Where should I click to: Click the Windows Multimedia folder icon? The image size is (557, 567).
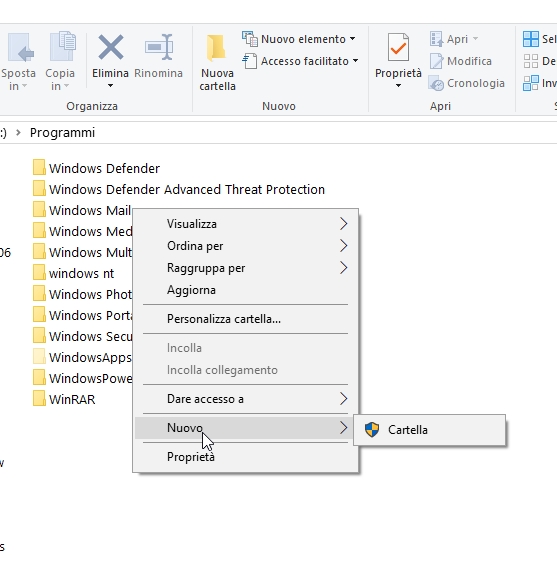tap(39, 252)
